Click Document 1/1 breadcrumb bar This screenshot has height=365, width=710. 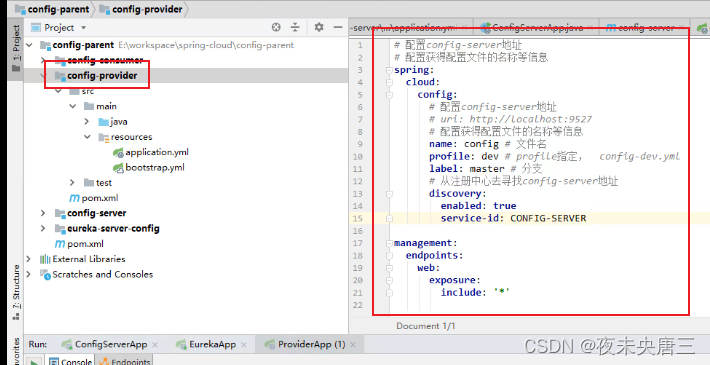click(x=426, y=326)
